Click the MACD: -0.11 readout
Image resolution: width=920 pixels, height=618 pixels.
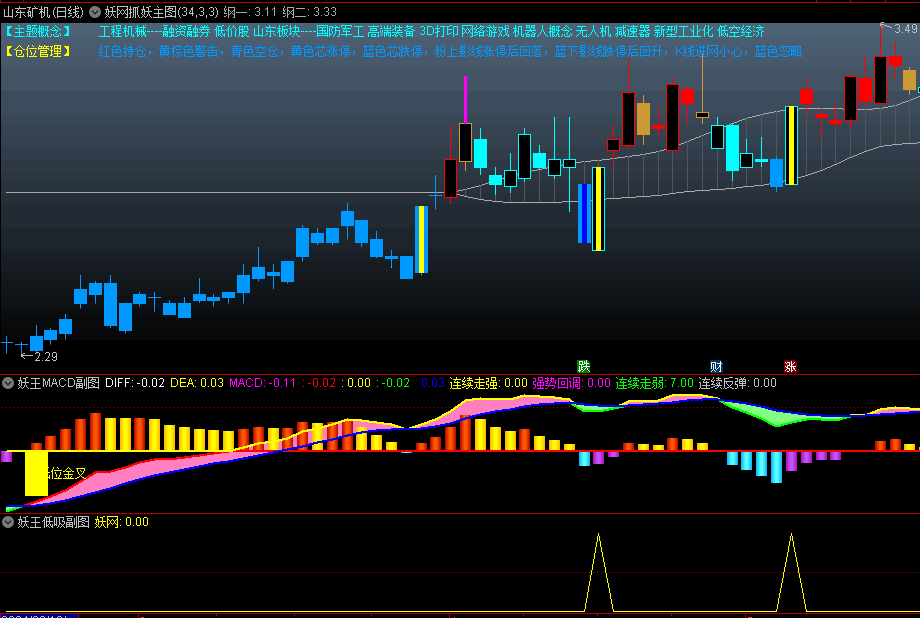[262, 384]
